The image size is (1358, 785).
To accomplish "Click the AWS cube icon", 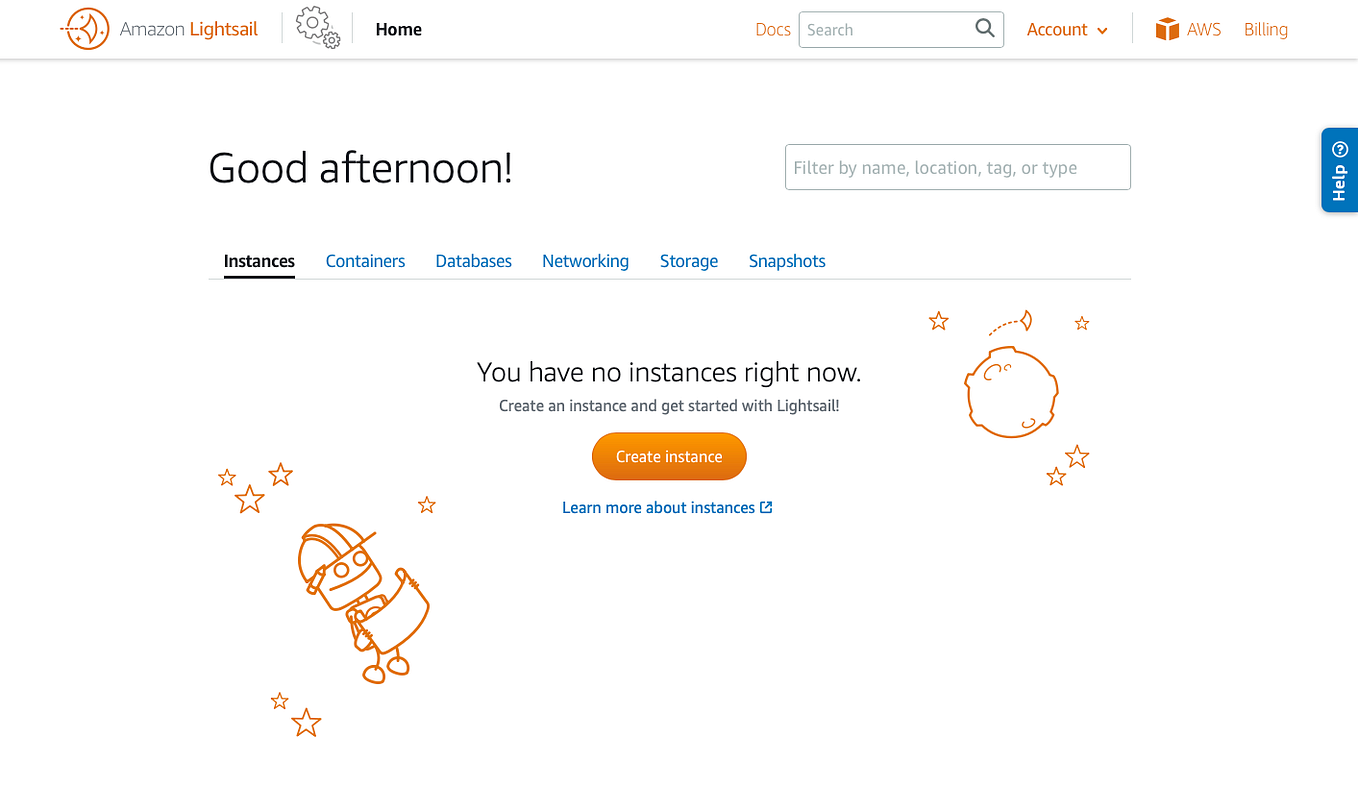I will click(x=1167, y=29).
